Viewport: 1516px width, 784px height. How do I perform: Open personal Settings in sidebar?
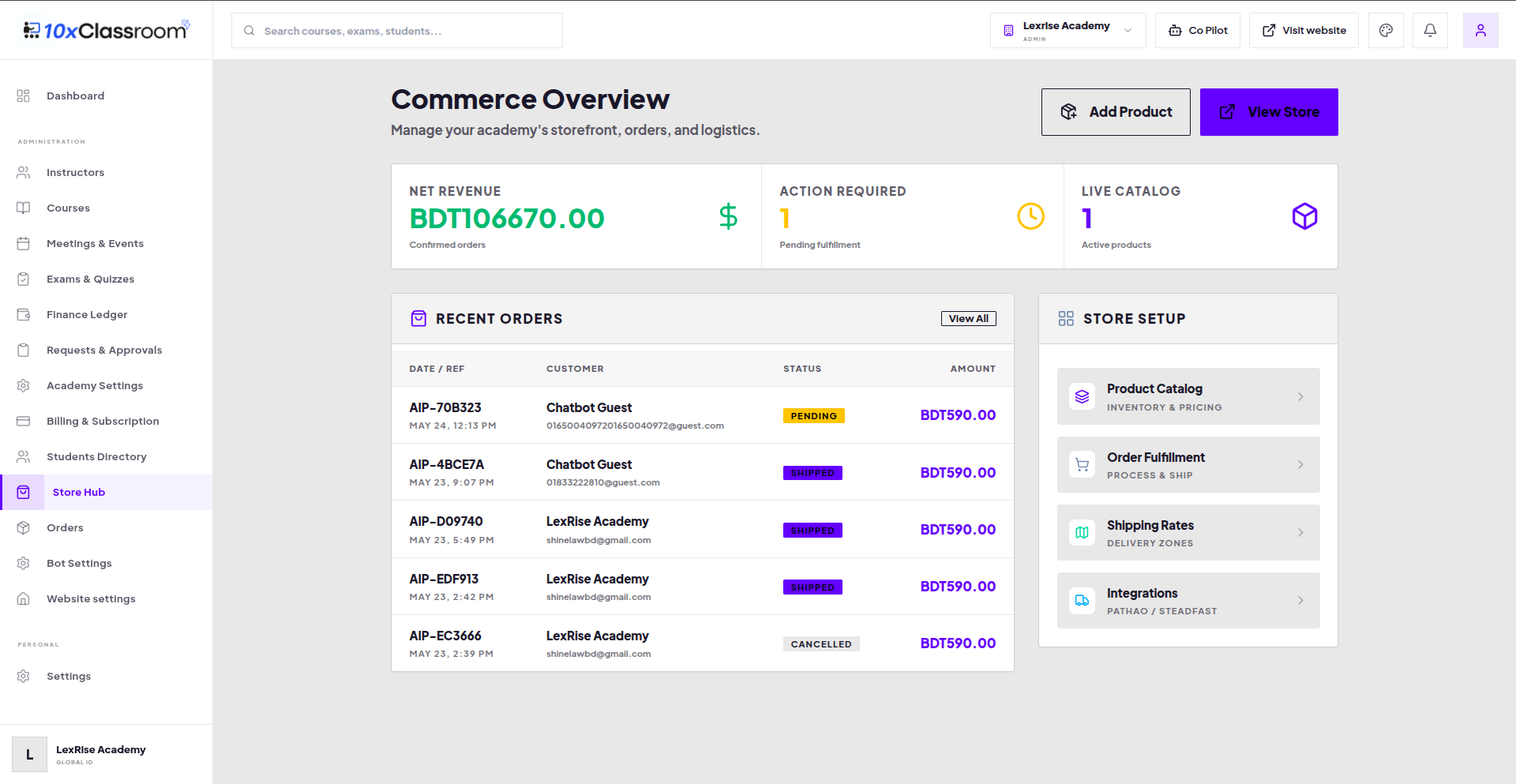click(x=106, y=676)
